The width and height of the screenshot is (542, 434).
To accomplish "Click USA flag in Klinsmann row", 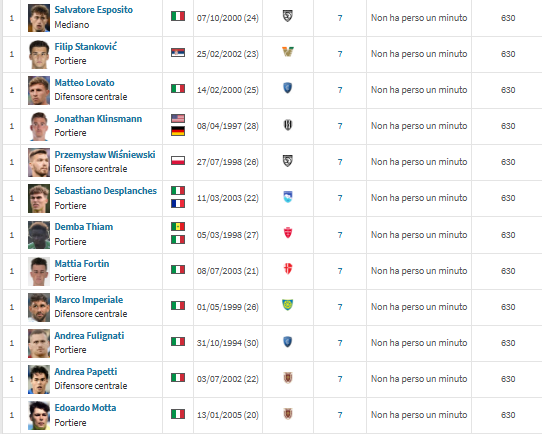I will tap(178, 119).
